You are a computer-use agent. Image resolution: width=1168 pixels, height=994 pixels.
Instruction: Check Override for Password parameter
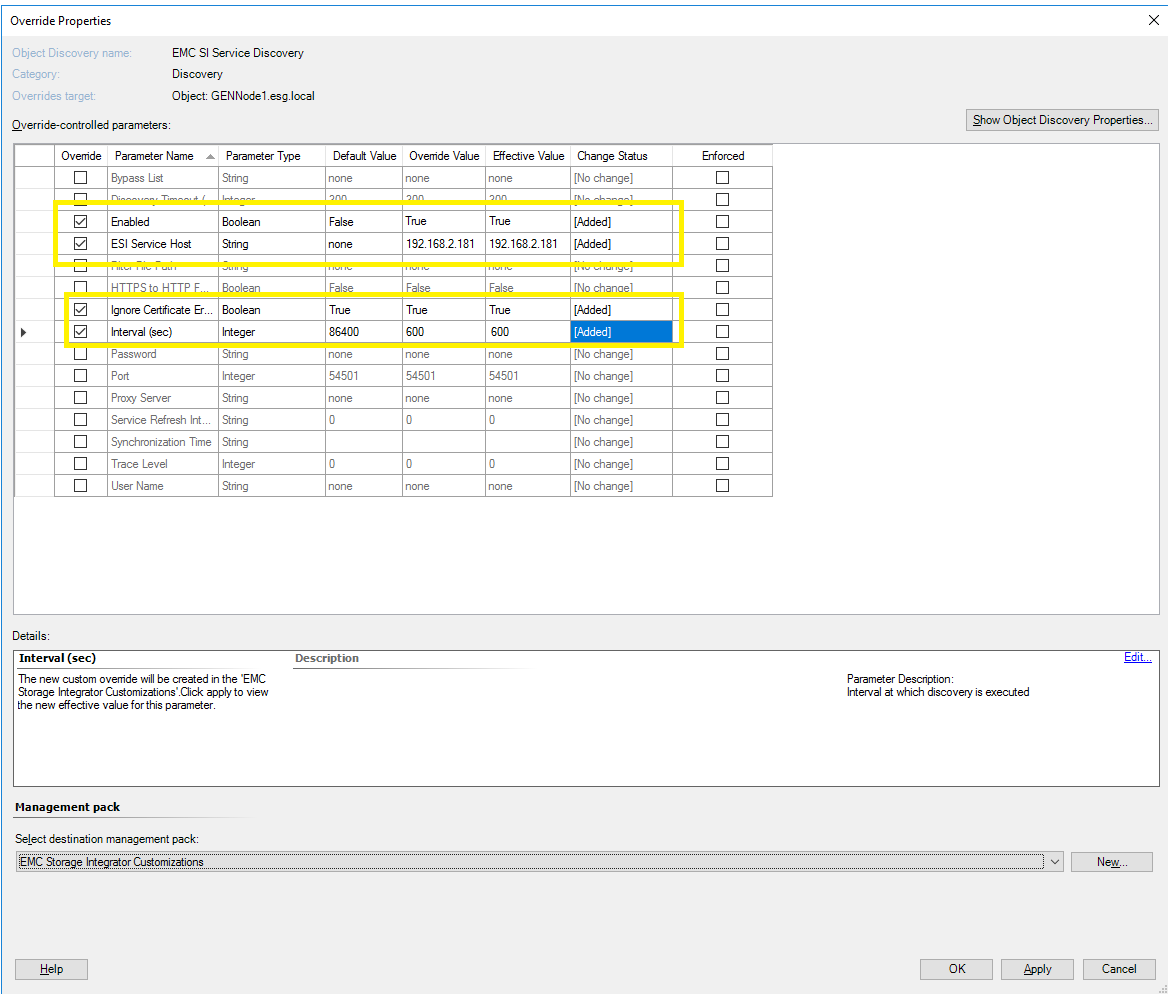(80, 354)
